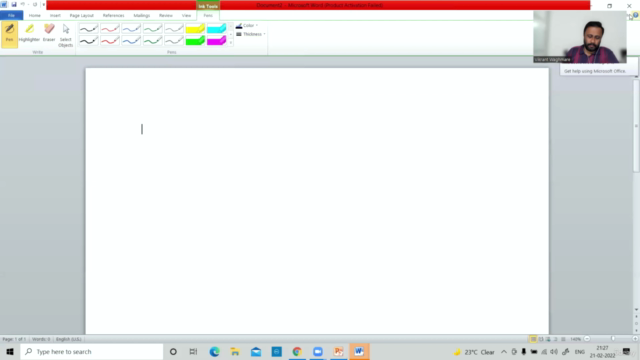The image size is (640, 360).
Task: Select the Pens tab under Ink Tools
Action: click(x=208, y=16)
